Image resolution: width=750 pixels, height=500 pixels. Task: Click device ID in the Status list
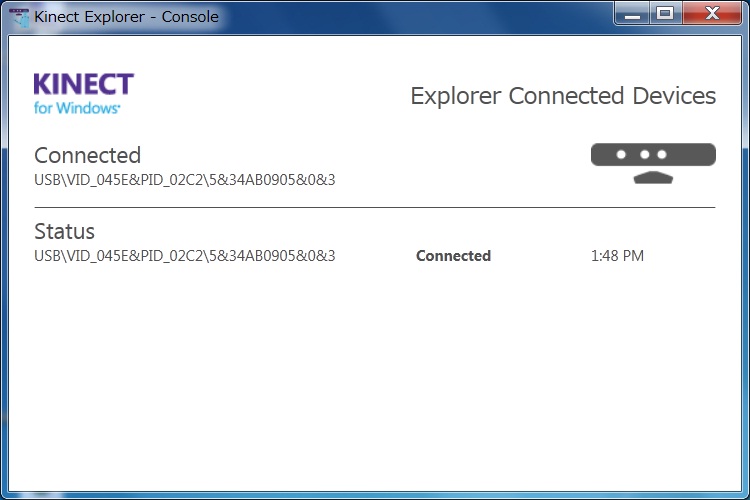pyautogui.click(x=185, y=256)
